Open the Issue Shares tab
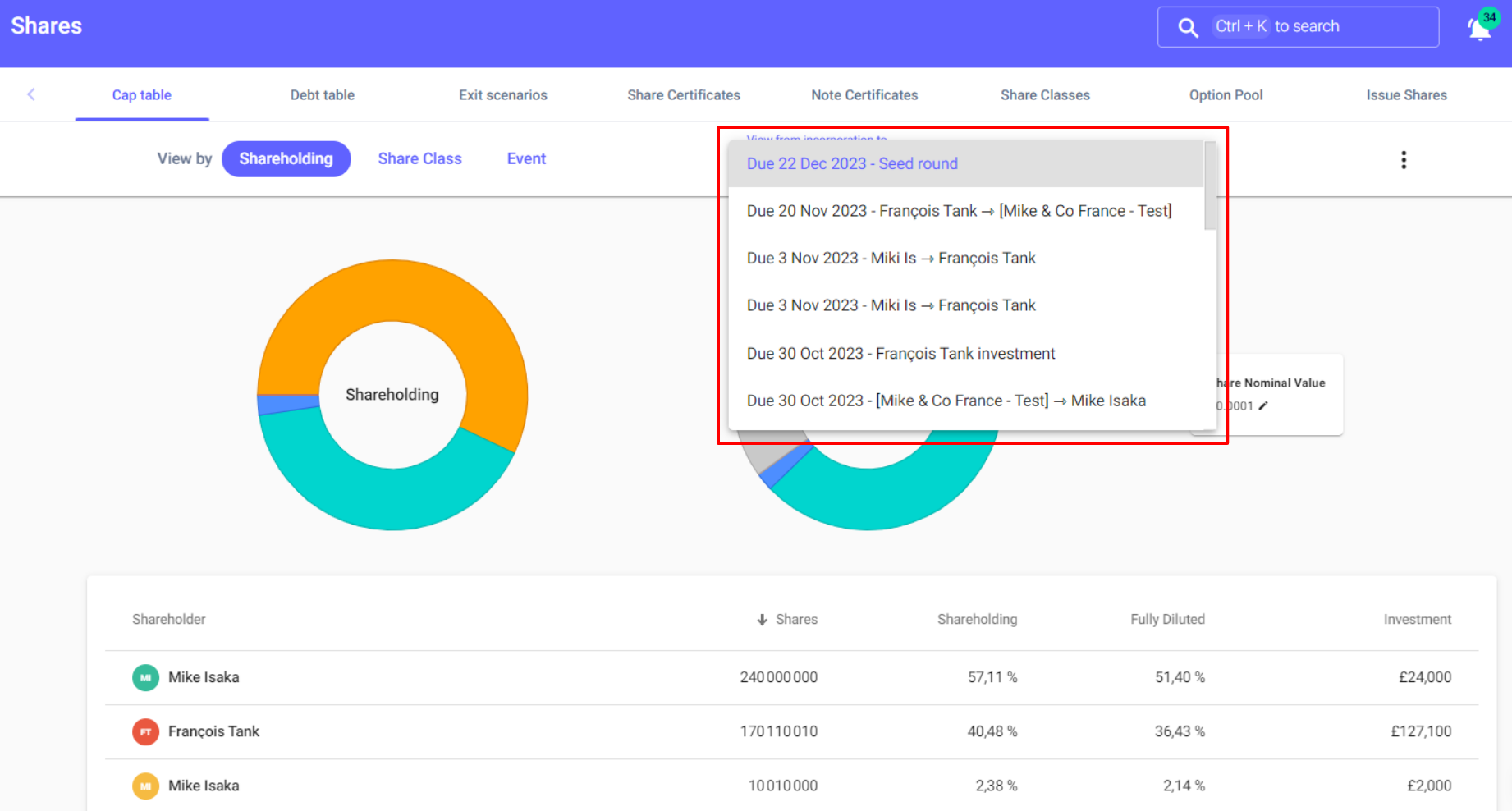This screenshot has height=811, width=1512. pyautogui.click(x=1406, y=95)
